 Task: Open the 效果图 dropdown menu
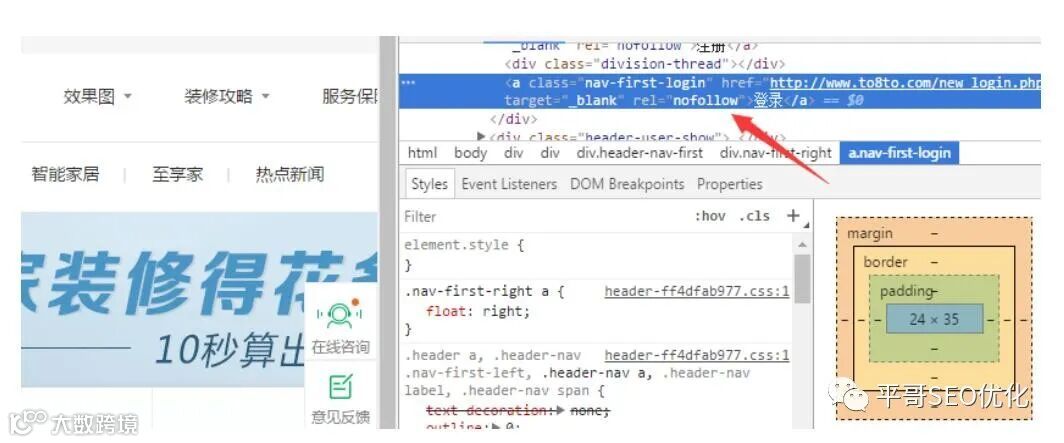point(98,96)
